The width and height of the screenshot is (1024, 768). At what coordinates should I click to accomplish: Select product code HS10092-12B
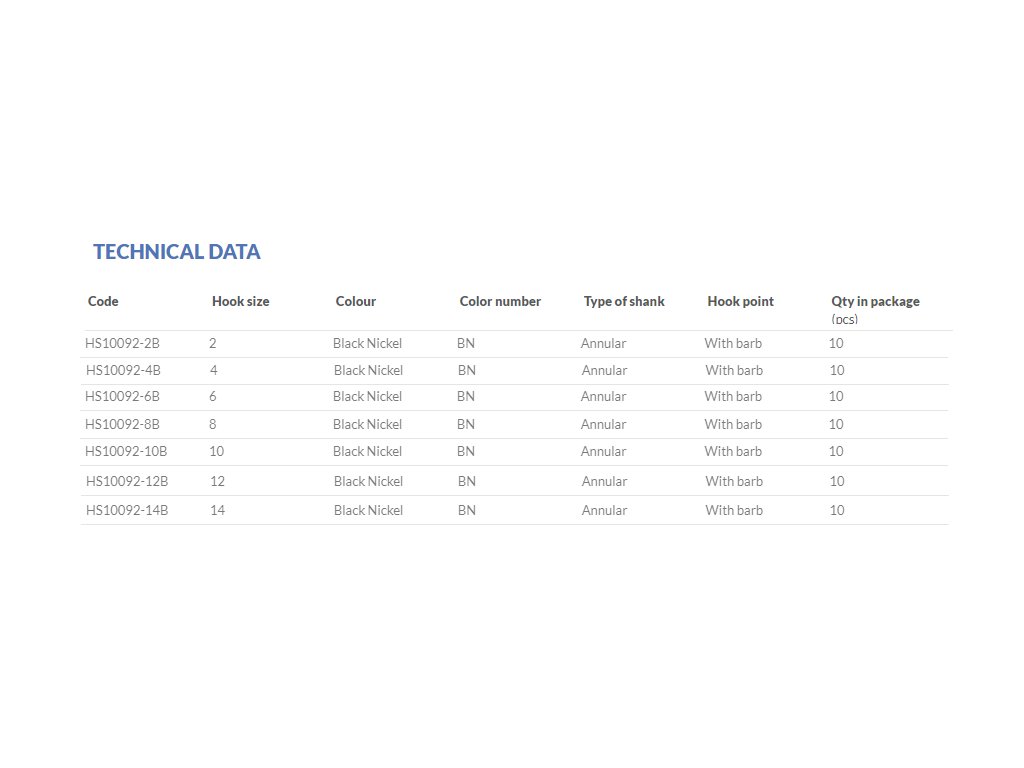click(x=127, y=481)
